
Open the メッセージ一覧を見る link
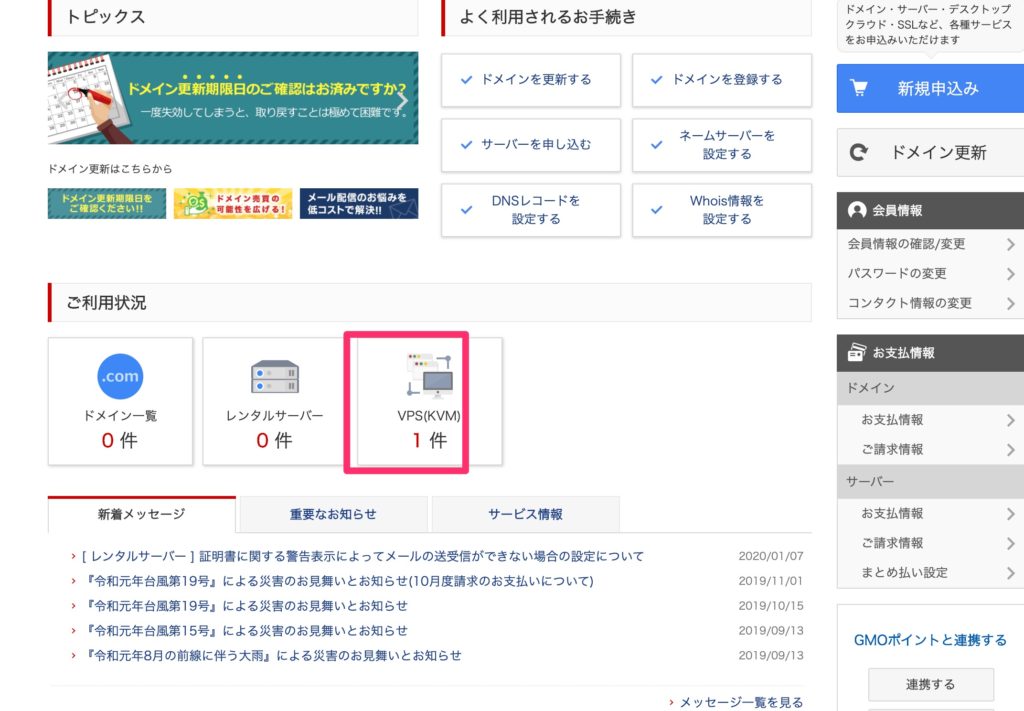point(741,703)
